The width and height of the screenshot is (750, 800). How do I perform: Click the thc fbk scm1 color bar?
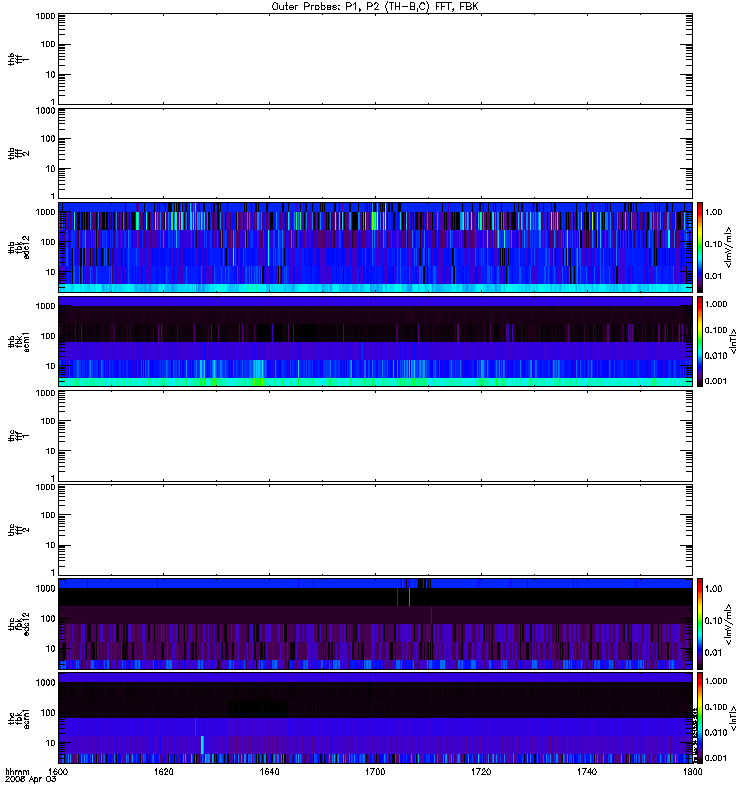pyautogui.click(x=700, y=717)
